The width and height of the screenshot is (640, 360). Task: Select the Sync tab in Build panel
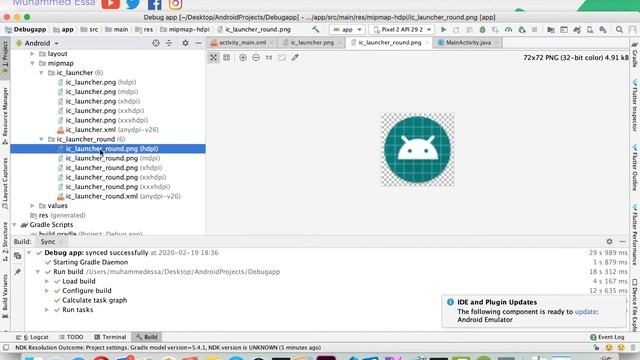[48, 242]
